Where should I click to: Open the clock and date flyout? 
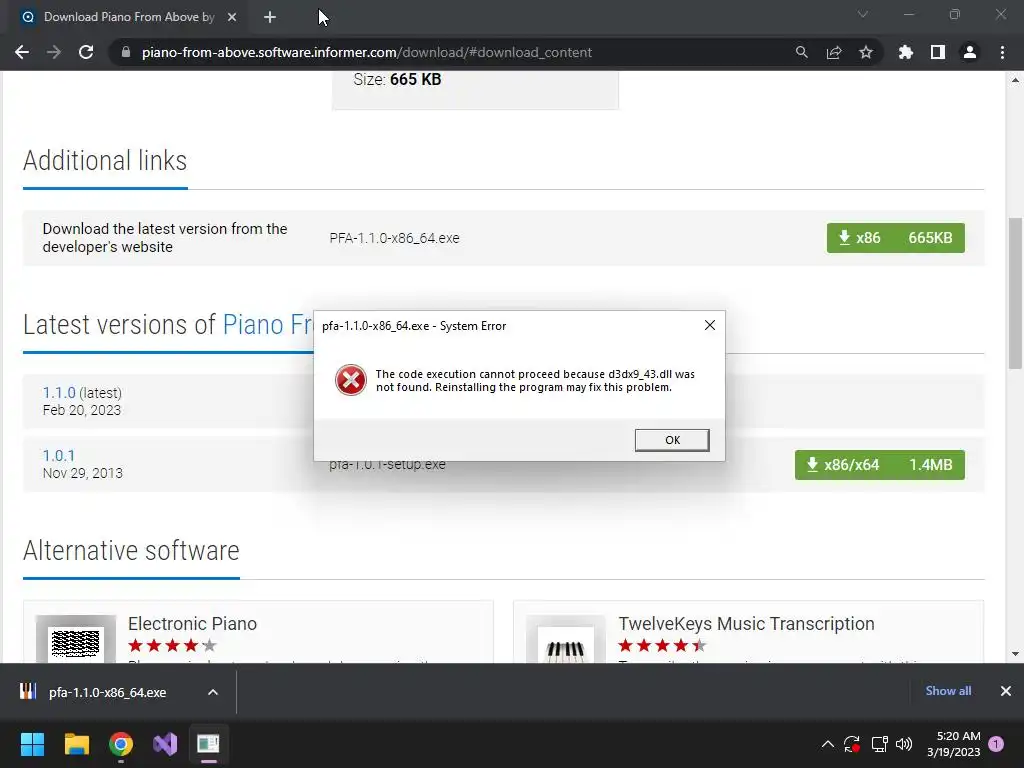(x=953, y=744)
